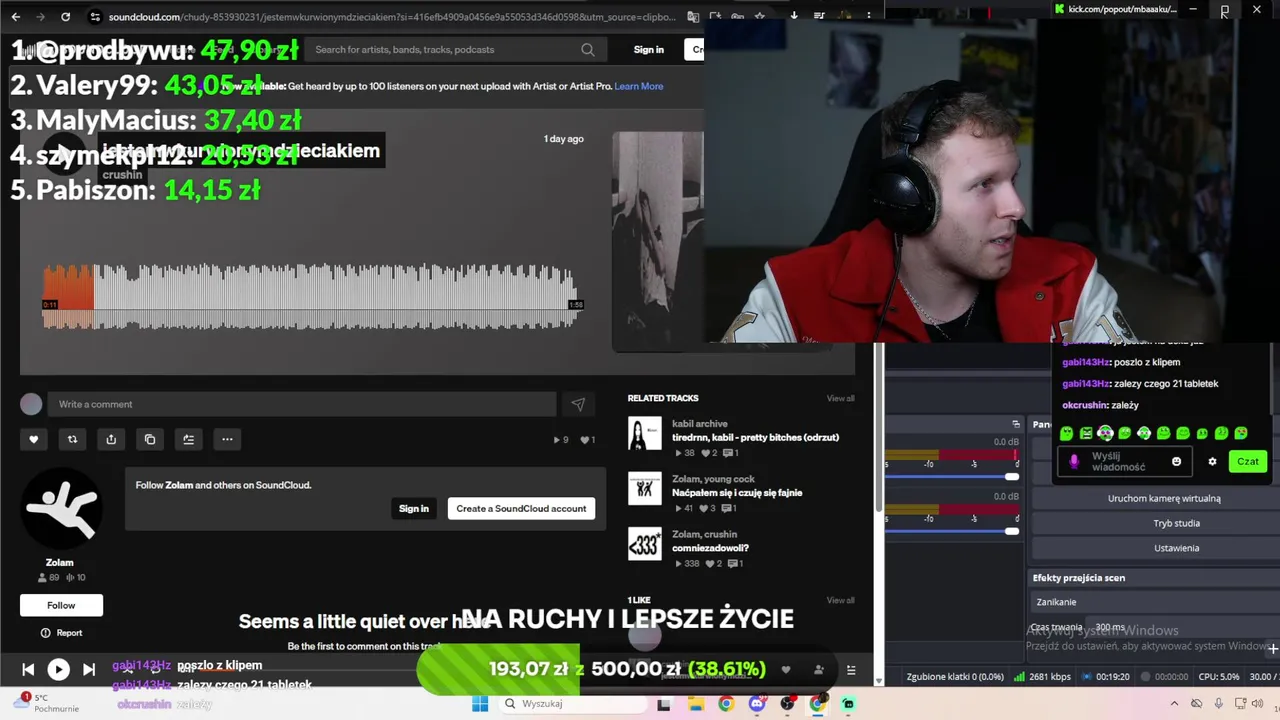
Task: Open chat settings gear icon
Action: [1212, 461]
